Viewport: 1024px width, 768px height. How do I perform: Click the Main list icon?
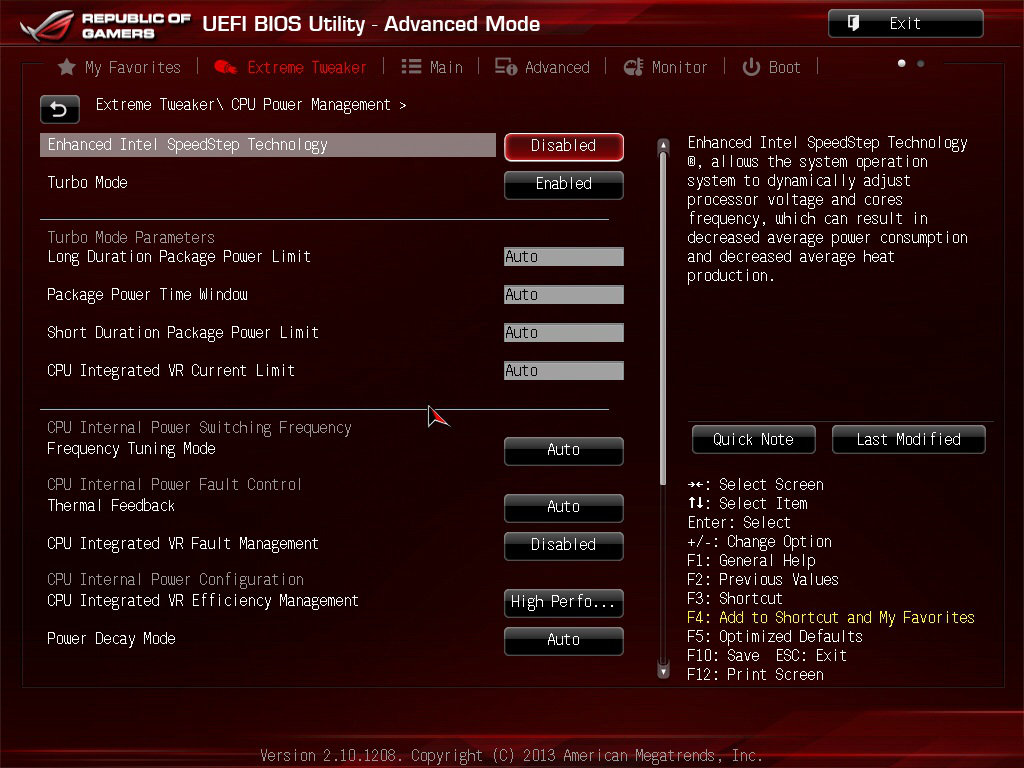411,67
